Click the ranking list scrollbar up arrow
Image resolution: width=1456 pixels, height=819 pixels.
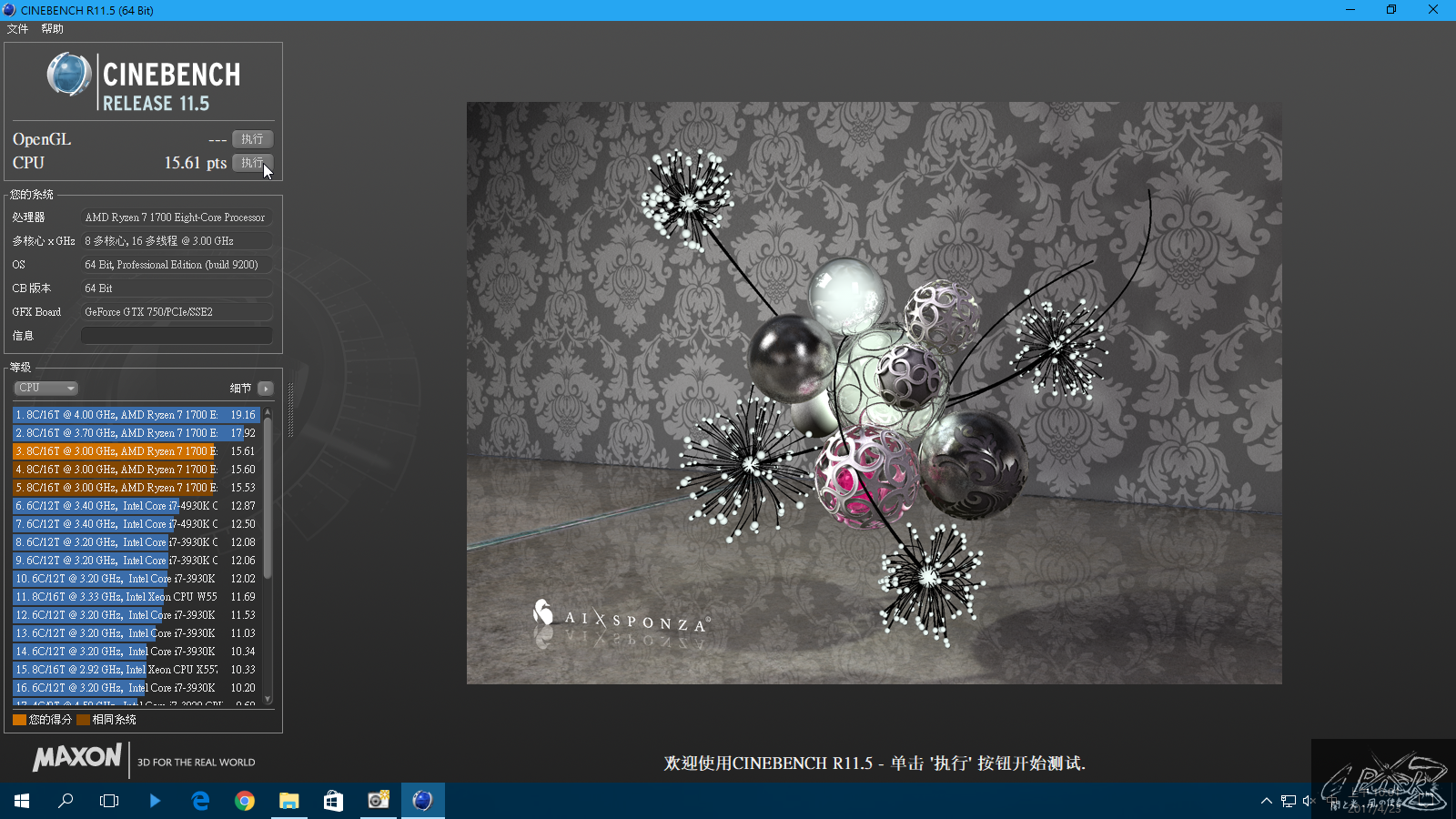click(x=268, y=411)
